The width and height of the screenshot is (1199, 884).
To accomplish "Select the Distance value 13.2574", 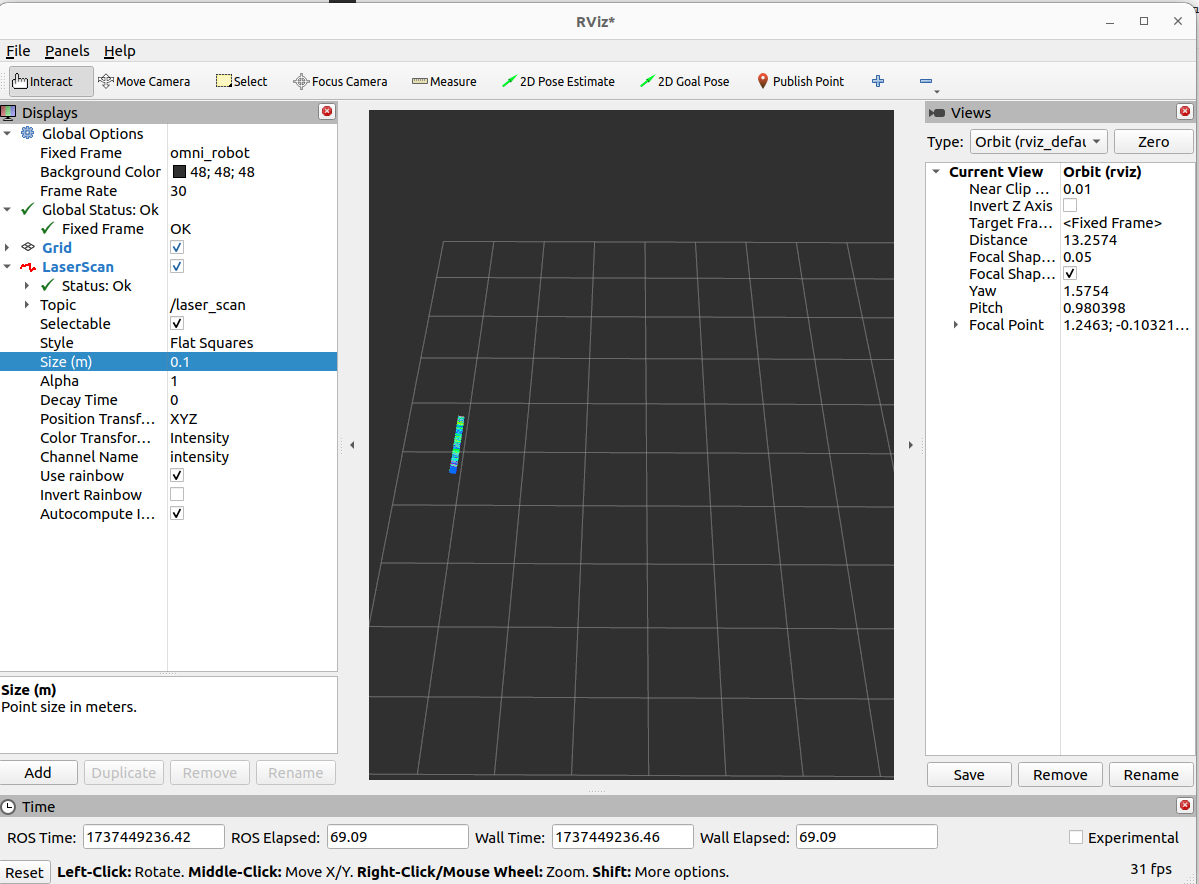I will [x=1090, y=240].
